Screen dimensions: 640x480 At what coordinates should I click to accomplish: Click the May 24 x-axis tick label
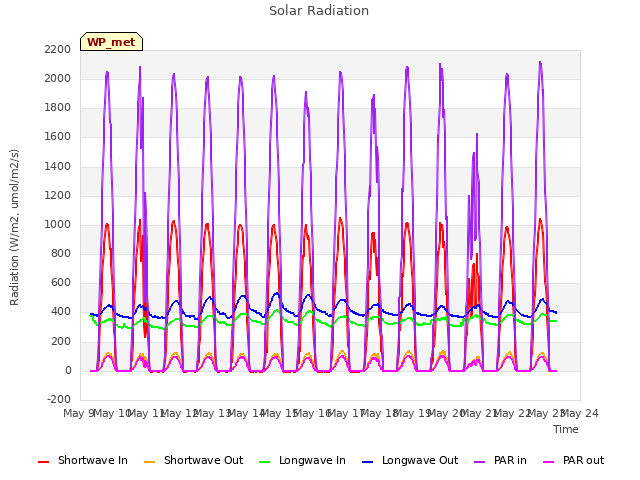coord(580,413)
